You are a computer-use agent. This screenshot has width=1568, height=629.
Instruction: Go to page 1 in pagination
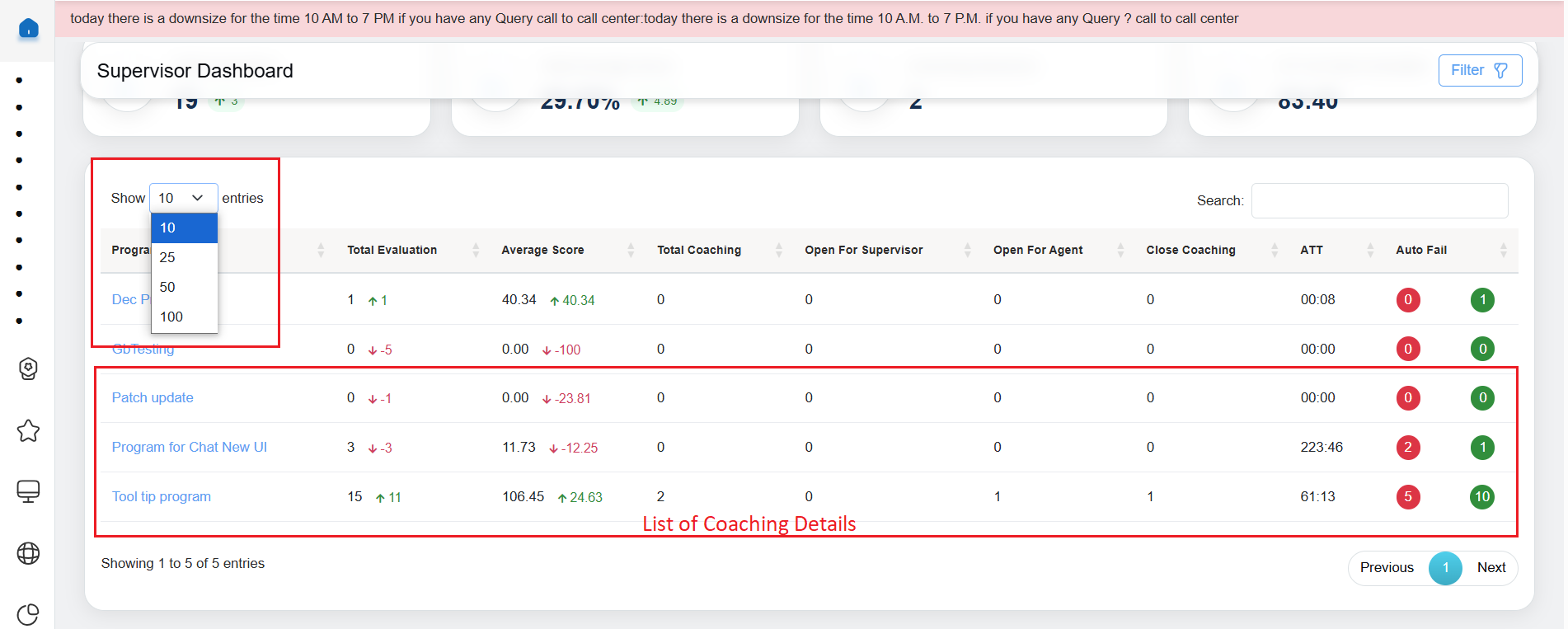coord(1444,568)
